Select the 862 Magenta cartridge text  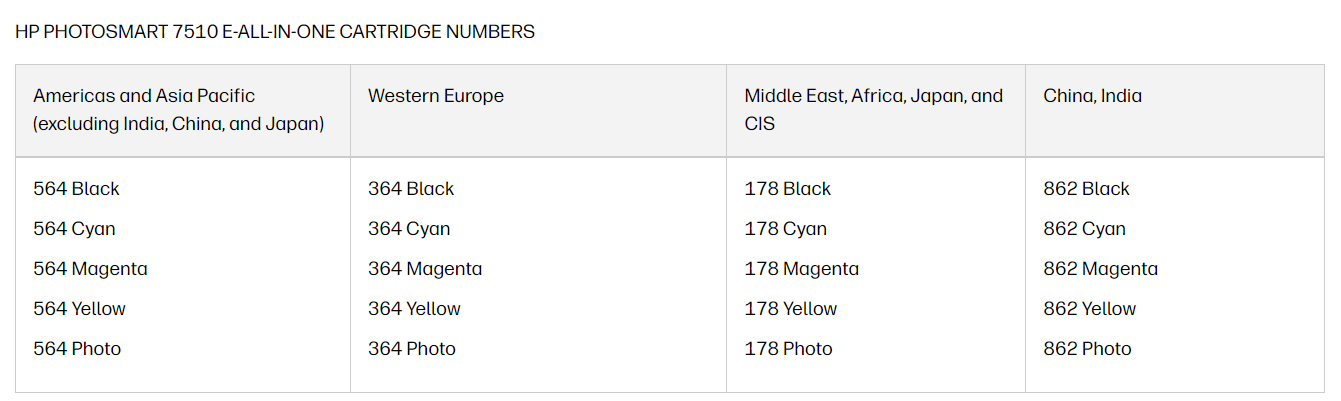[x=1100, y=269]
